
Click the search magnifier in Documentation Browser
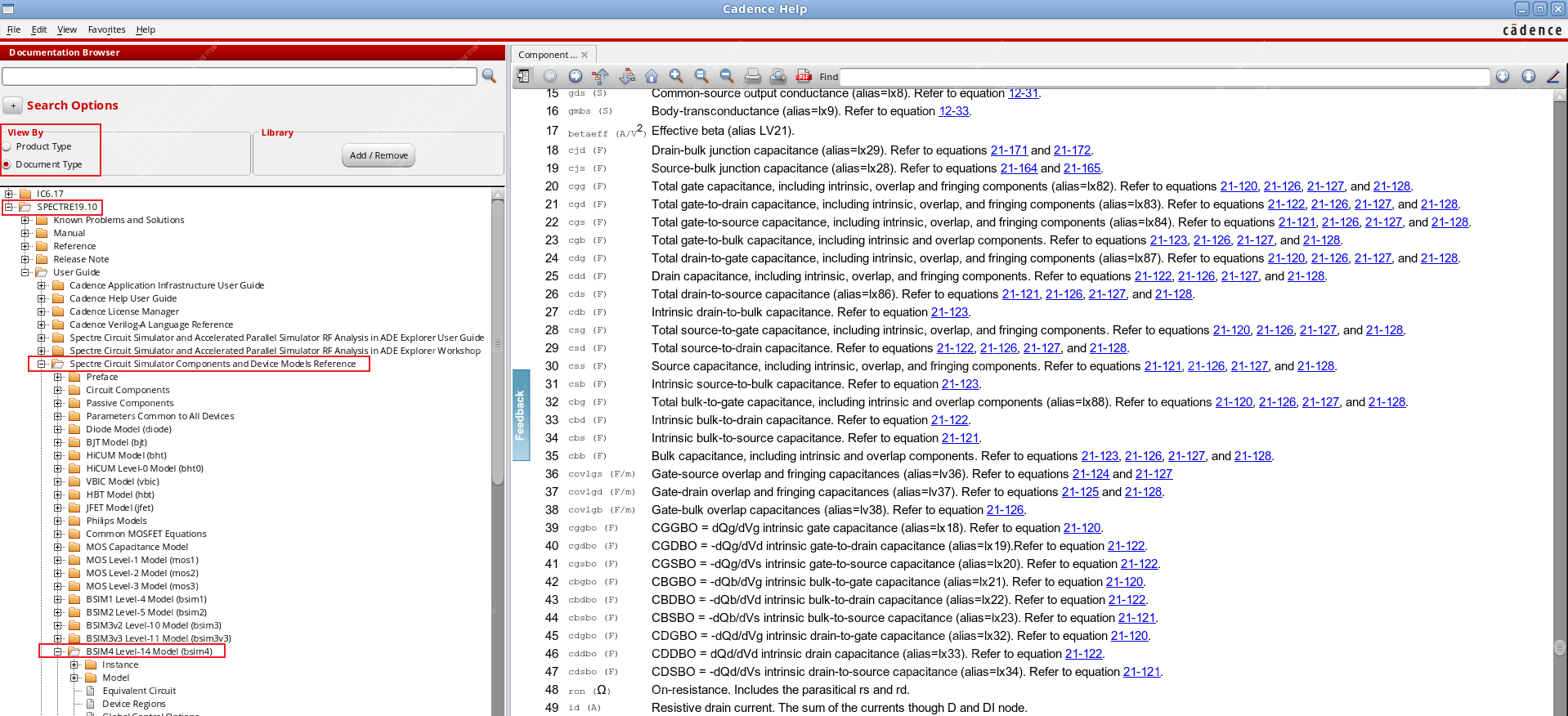(489, 76)
